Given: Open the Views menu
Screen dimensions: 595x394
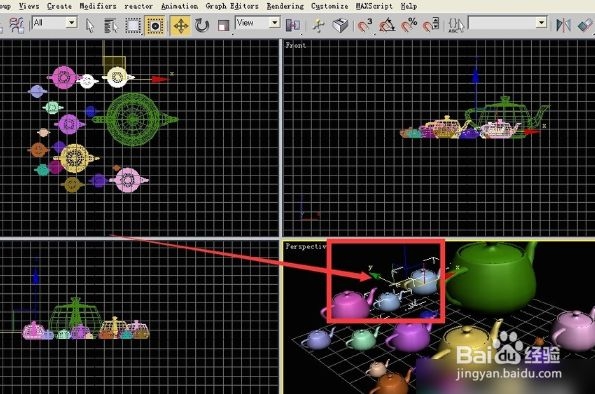Looking at the screenshot, I should [29, 6].
